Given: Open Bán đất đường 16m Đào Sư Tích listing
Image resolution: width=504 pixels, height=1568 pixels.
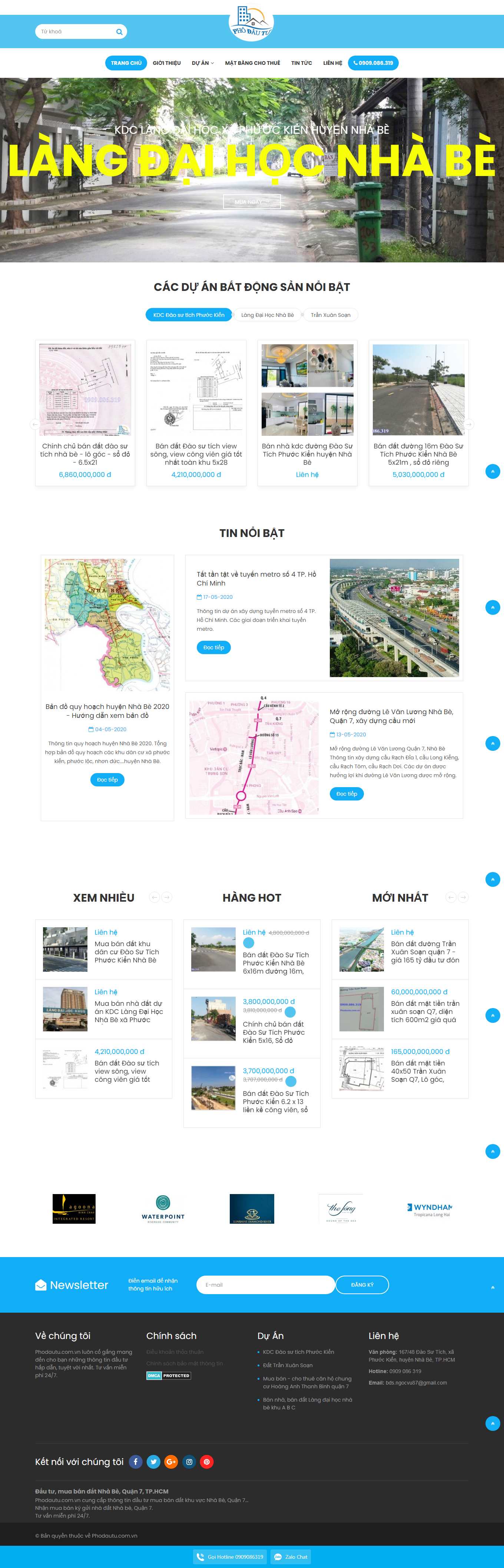Looking at the screenshot, I should [x=419, y=454].
